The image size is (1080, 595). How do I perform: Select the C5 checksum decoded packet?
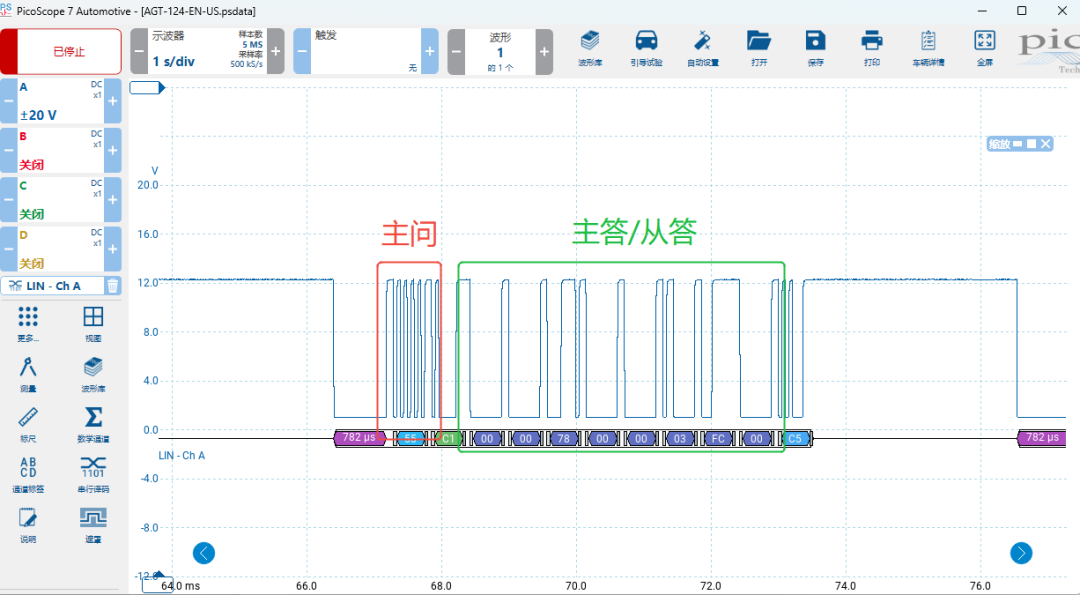pyautogui.click(x=795, y=438)
